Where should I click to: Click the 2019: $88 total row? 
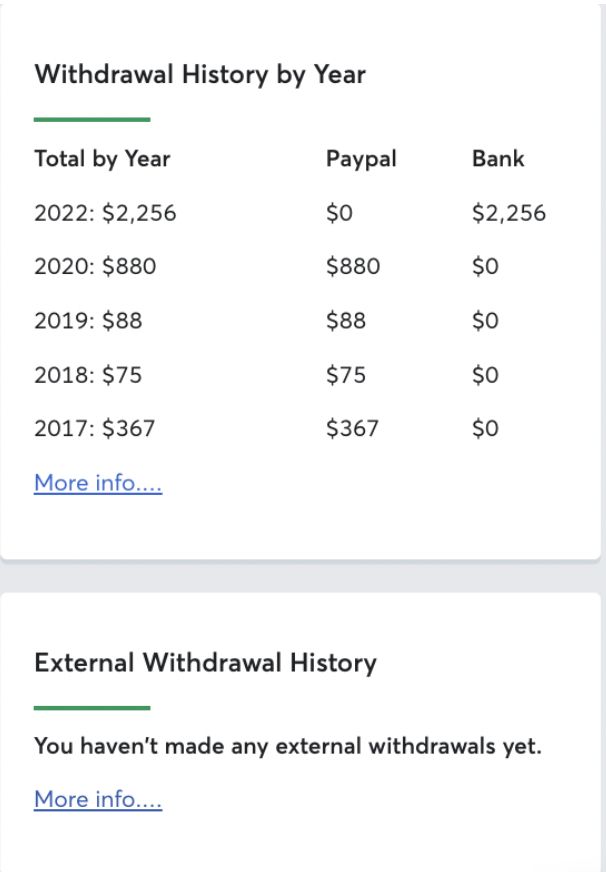[x=88, y=320]
